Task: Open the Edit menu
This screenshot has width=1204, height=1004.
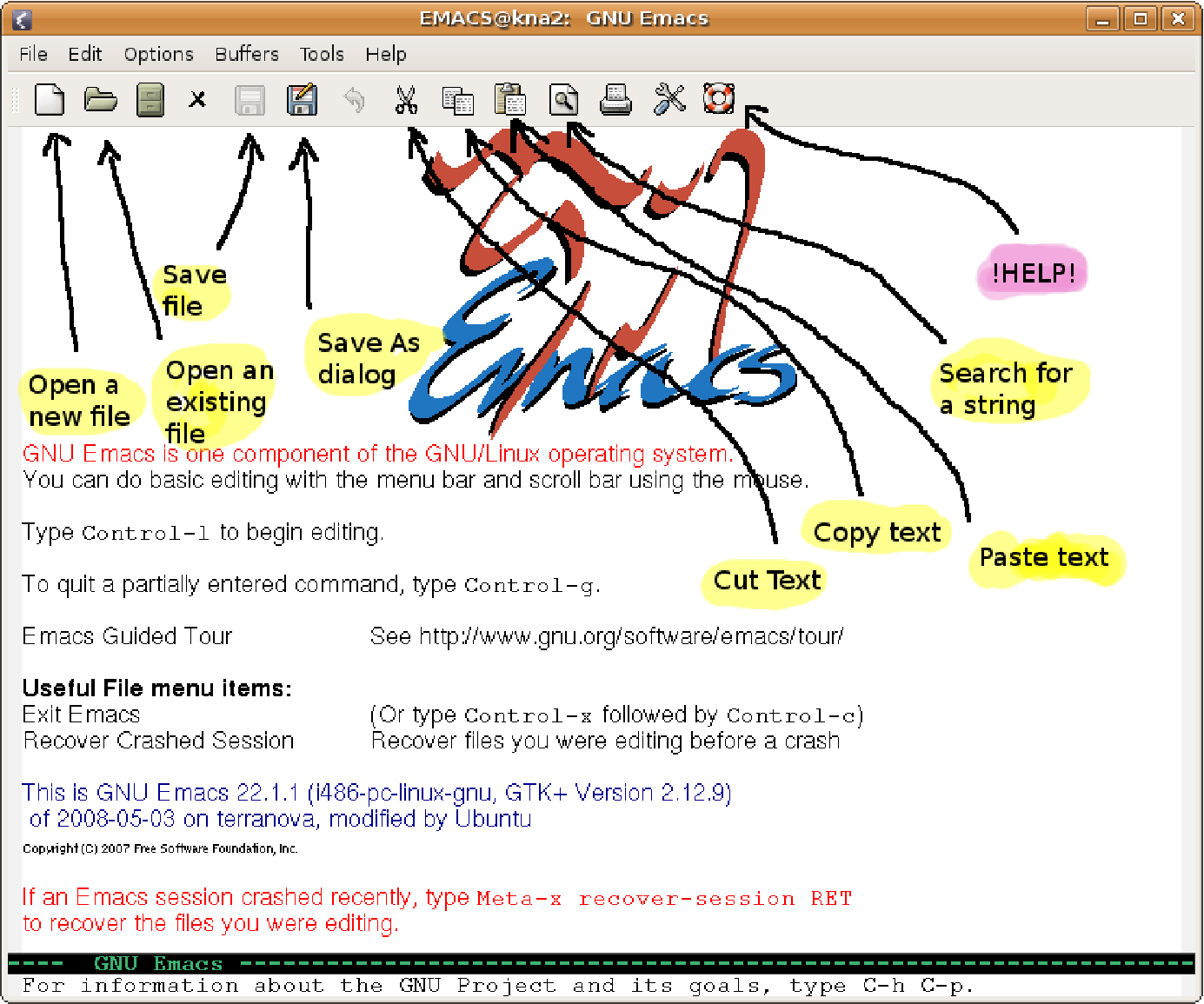Action: [x=85, y=54]
